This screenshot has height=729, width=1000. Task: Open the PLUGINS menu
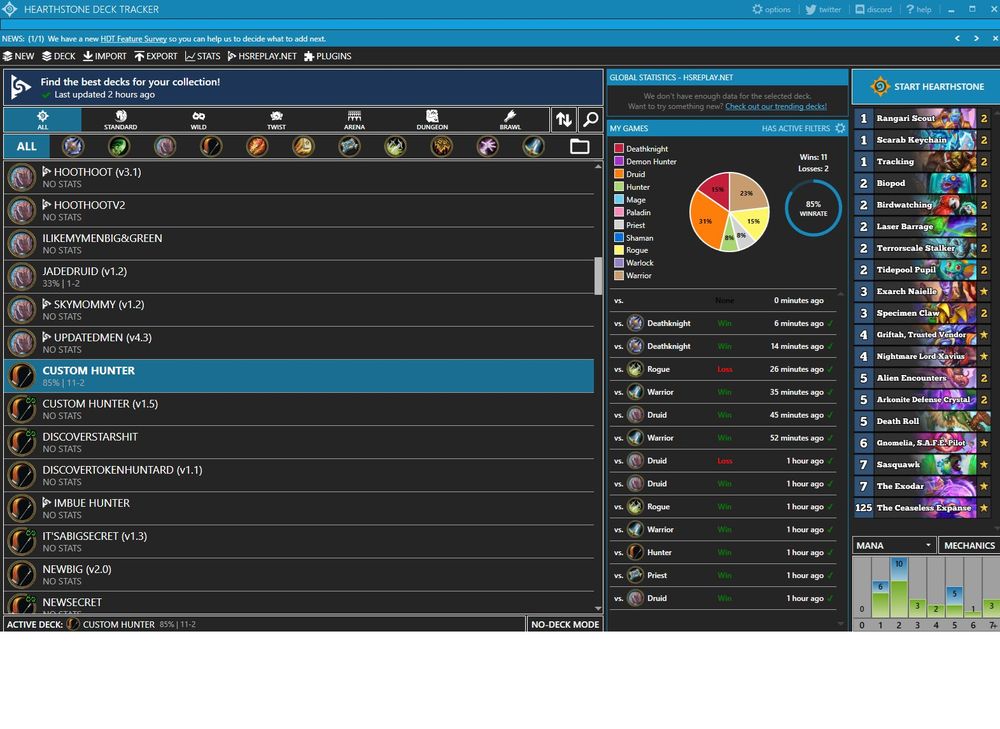328,56
